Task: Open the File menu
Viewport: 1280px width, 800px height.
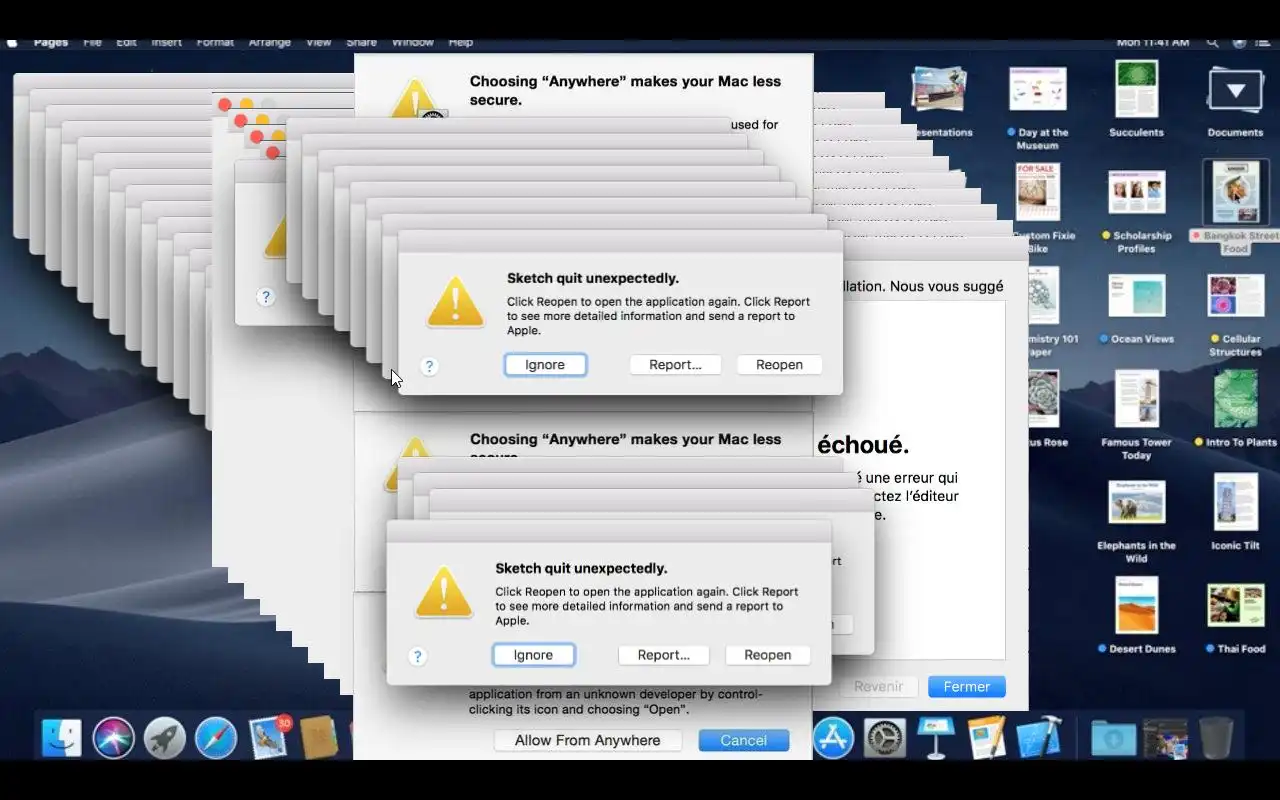Action: 92,42
